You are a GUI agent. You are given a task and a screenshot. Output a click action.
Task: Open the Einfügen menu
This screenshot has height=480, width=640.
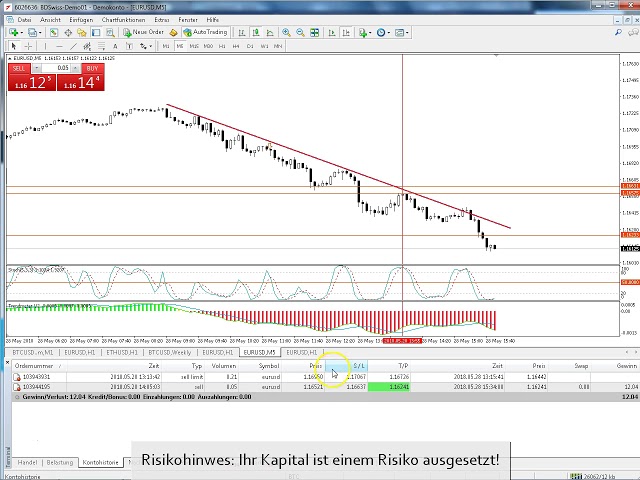(81, 20)
